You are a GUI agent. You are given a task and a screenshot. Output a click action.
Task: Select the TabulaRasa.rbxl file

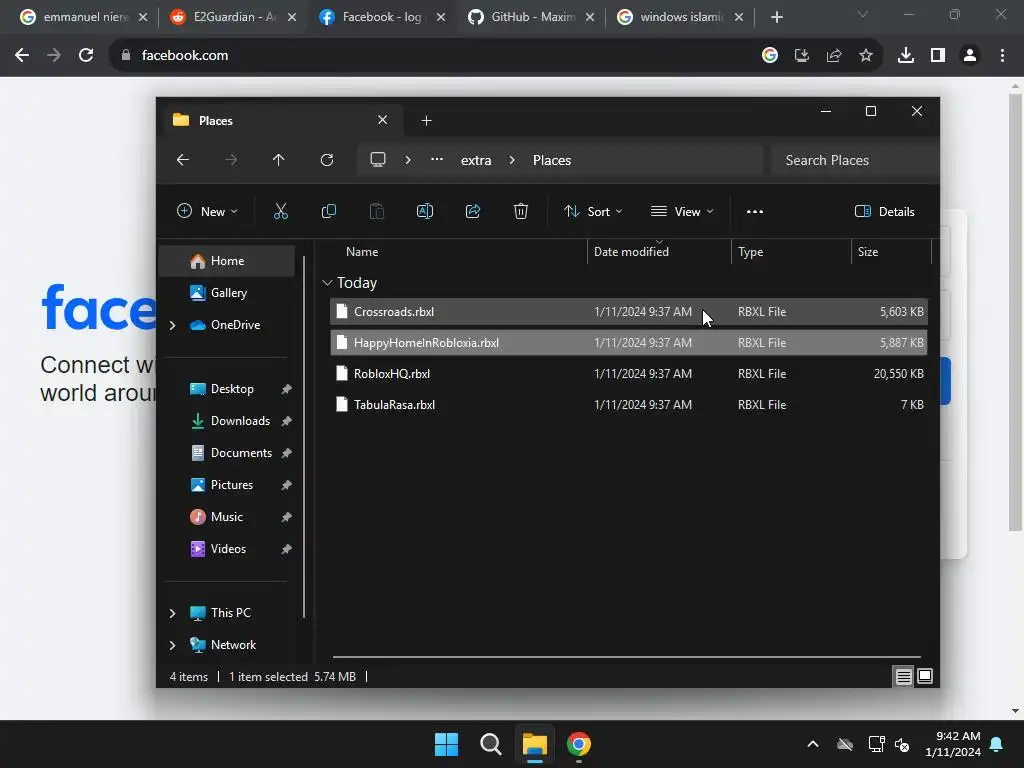pyautogui.click(x=628, y=405)
